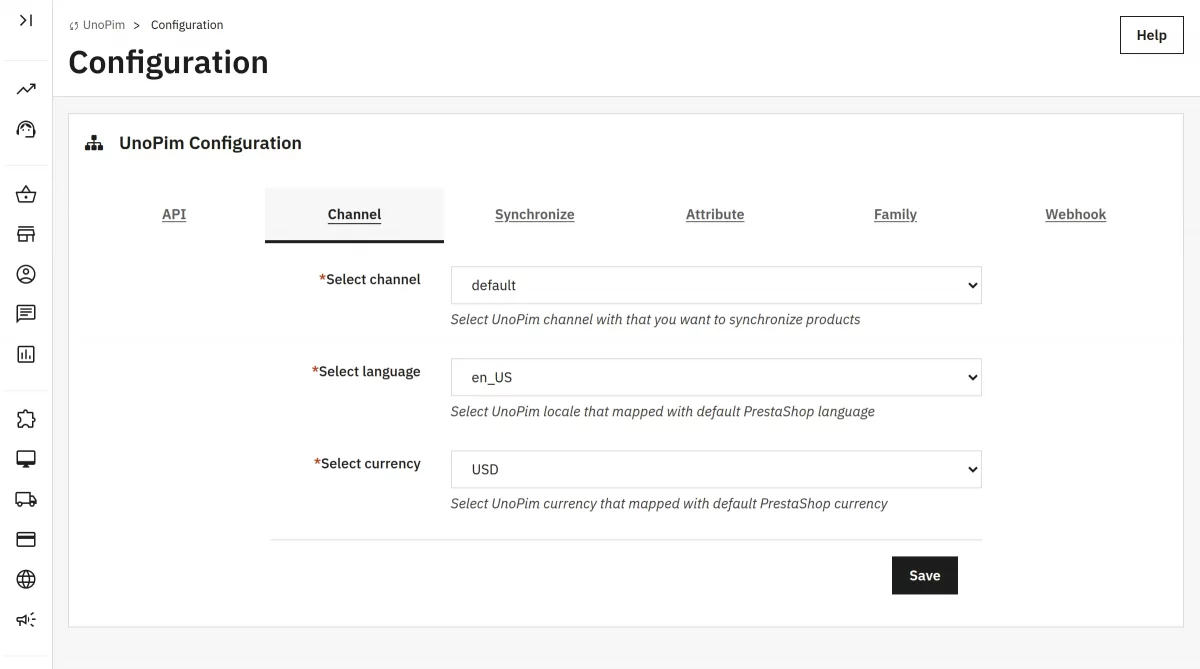Open Payment card icon in sidebar
Screen dimensions: 1200x669
pyautogui.click(x=26, y=539)
